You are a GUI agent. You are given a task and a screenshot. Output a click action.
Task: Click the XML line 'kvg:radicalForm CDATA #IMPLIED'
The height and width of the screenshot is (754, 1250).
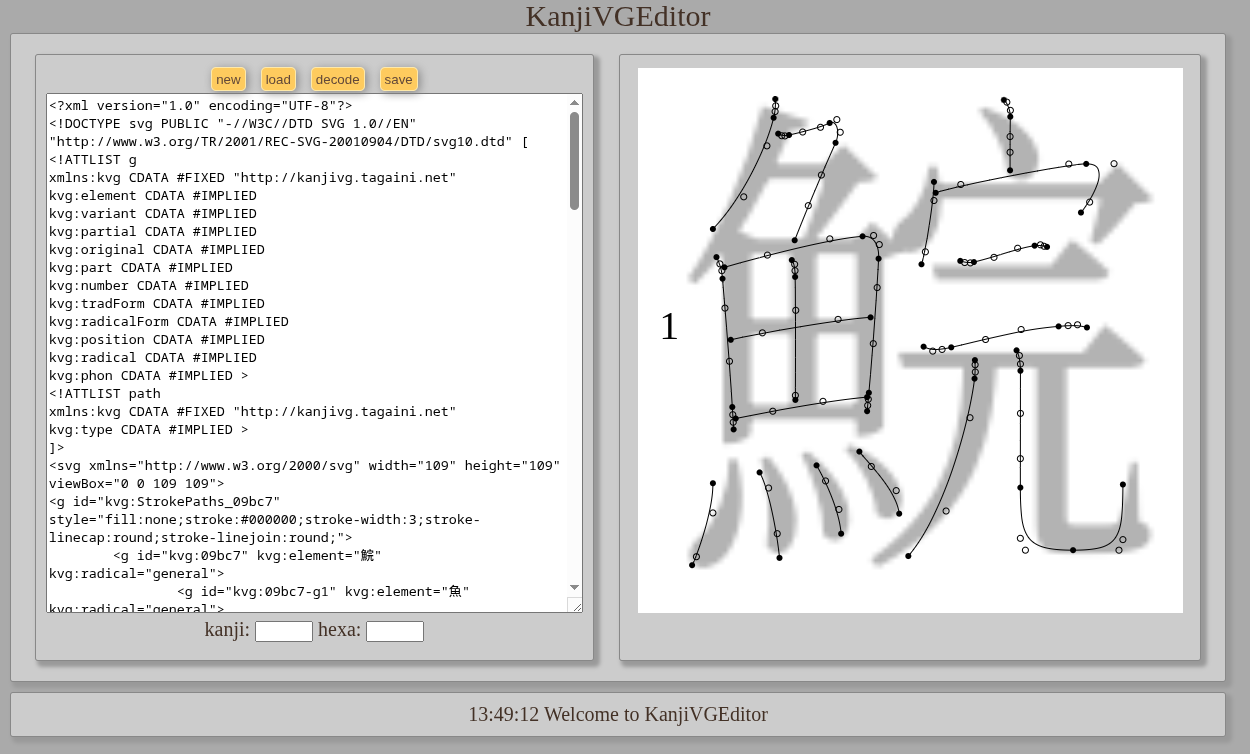tap(169, 321)
